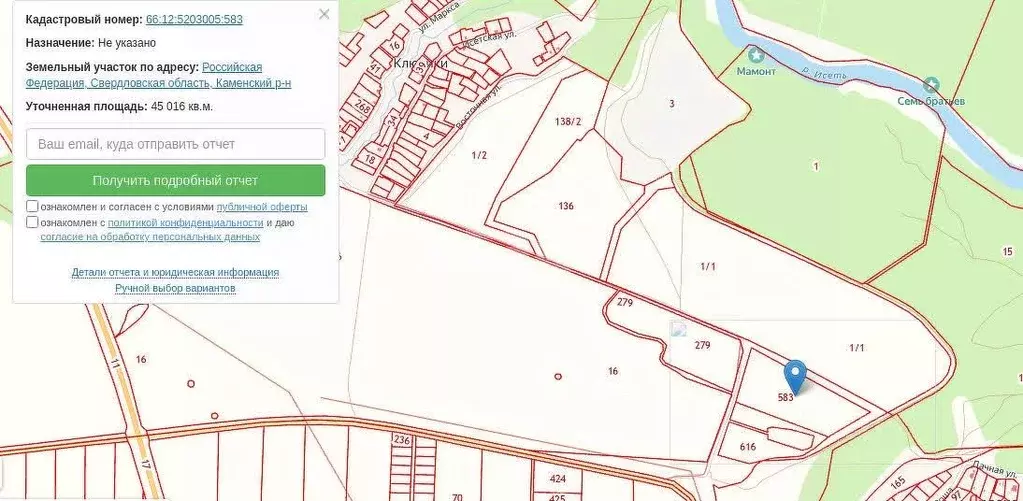Click the broken image icon near parcel 279
The height and width of the screenshot is (501, 1023).
(x=679, y=329)
